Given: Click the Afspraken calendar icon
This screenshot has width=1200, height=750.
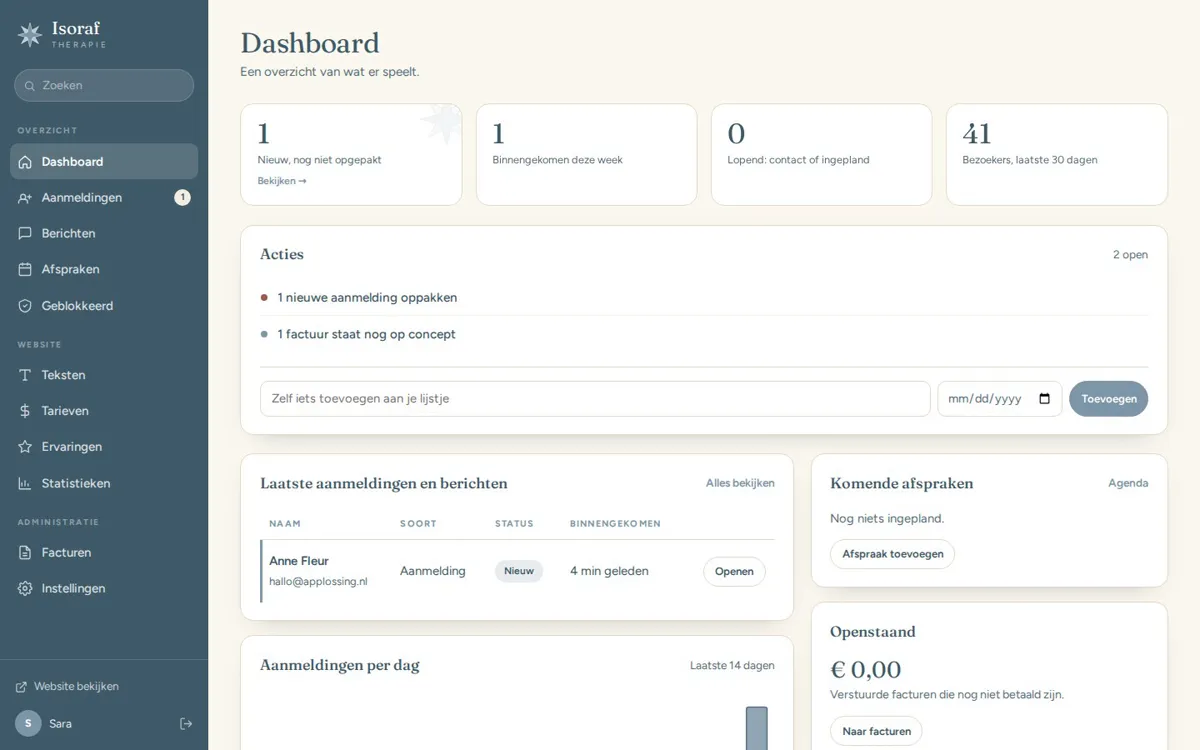Looking at the screenshot, I should (25, 270).
